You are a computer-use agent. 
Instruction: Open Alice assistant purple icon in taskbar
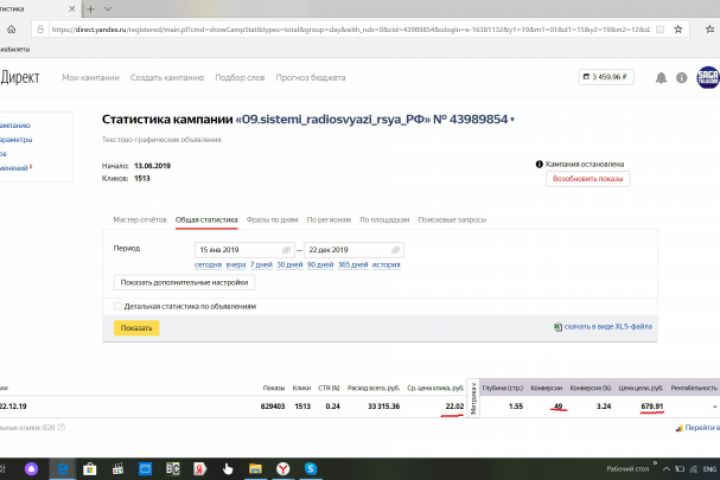tap(31, 469)
